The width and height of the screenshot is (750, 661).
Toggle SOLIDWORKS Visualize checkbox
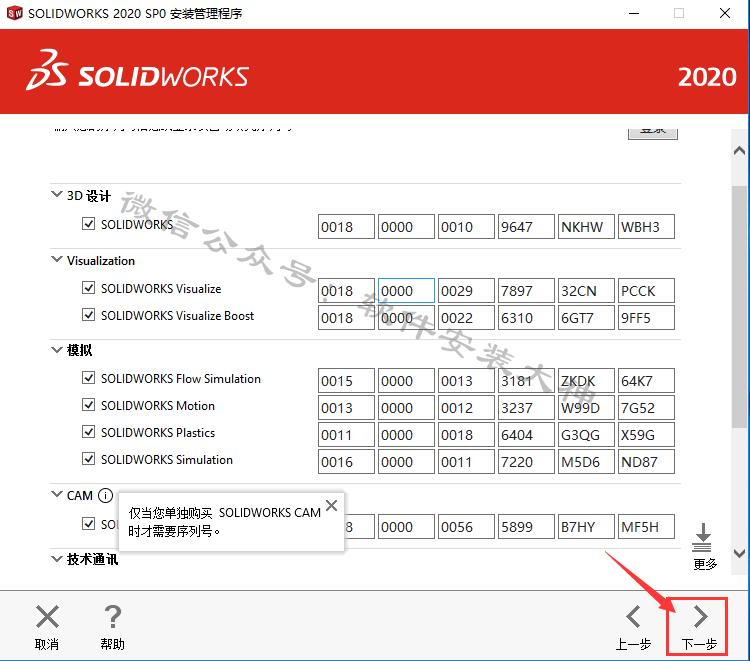click(88, 287)
